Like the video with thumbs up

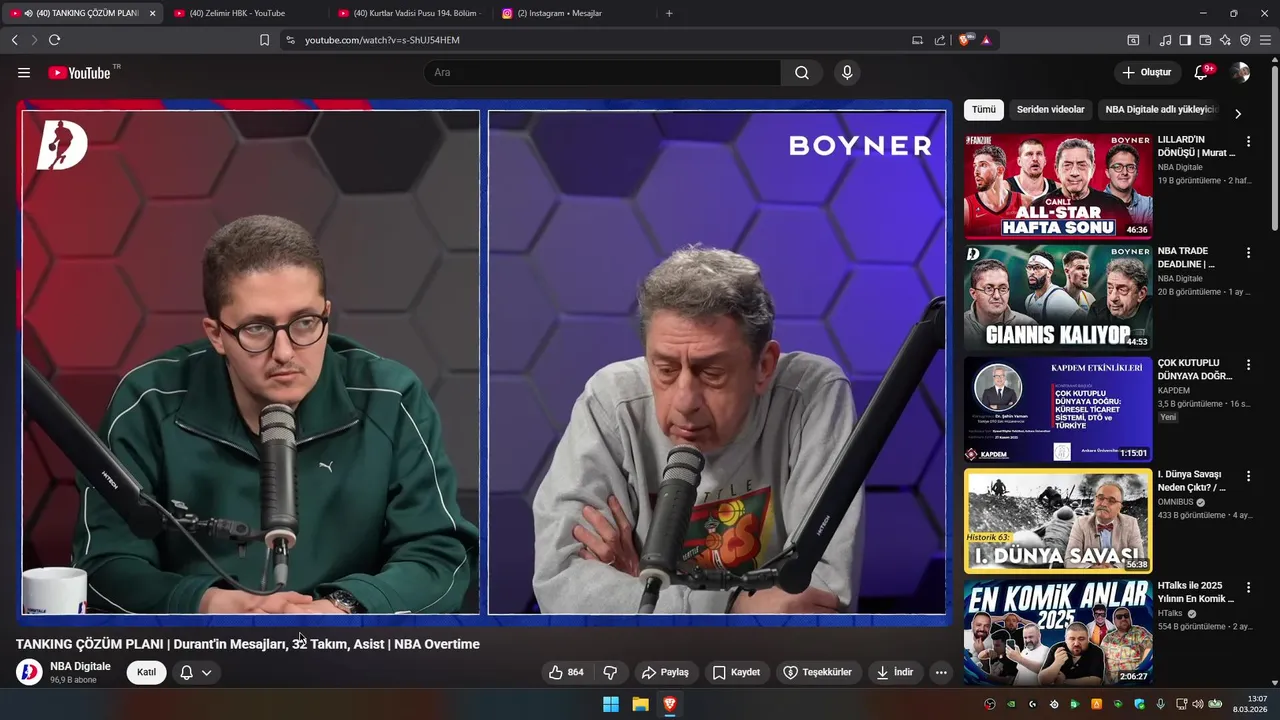[x=565, y=672]
